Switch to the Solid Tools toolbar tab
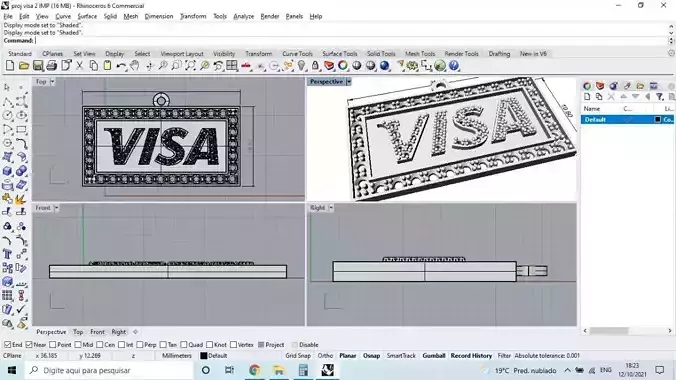 [381, 54]
